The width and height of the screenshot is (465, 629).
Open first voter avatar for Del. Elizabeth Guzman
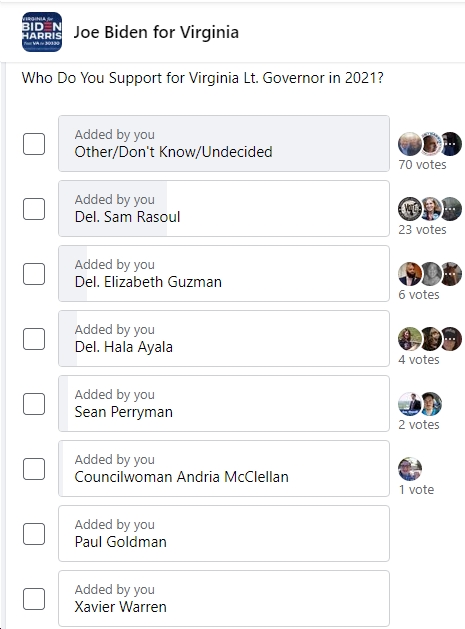409,274
